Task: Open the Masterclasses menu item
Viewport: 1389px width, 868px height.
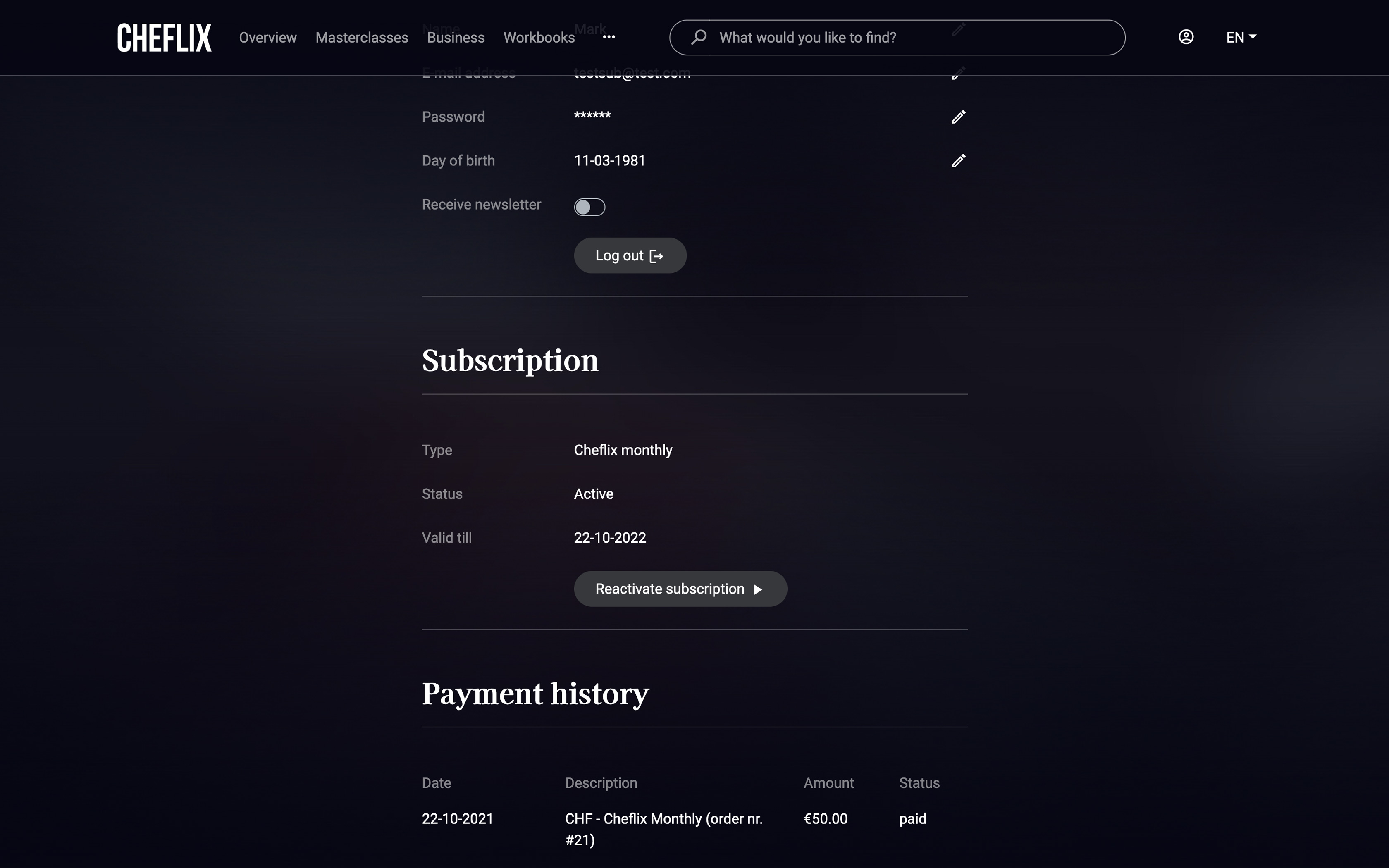Action: pyautogui.click(x=362, y=38)
